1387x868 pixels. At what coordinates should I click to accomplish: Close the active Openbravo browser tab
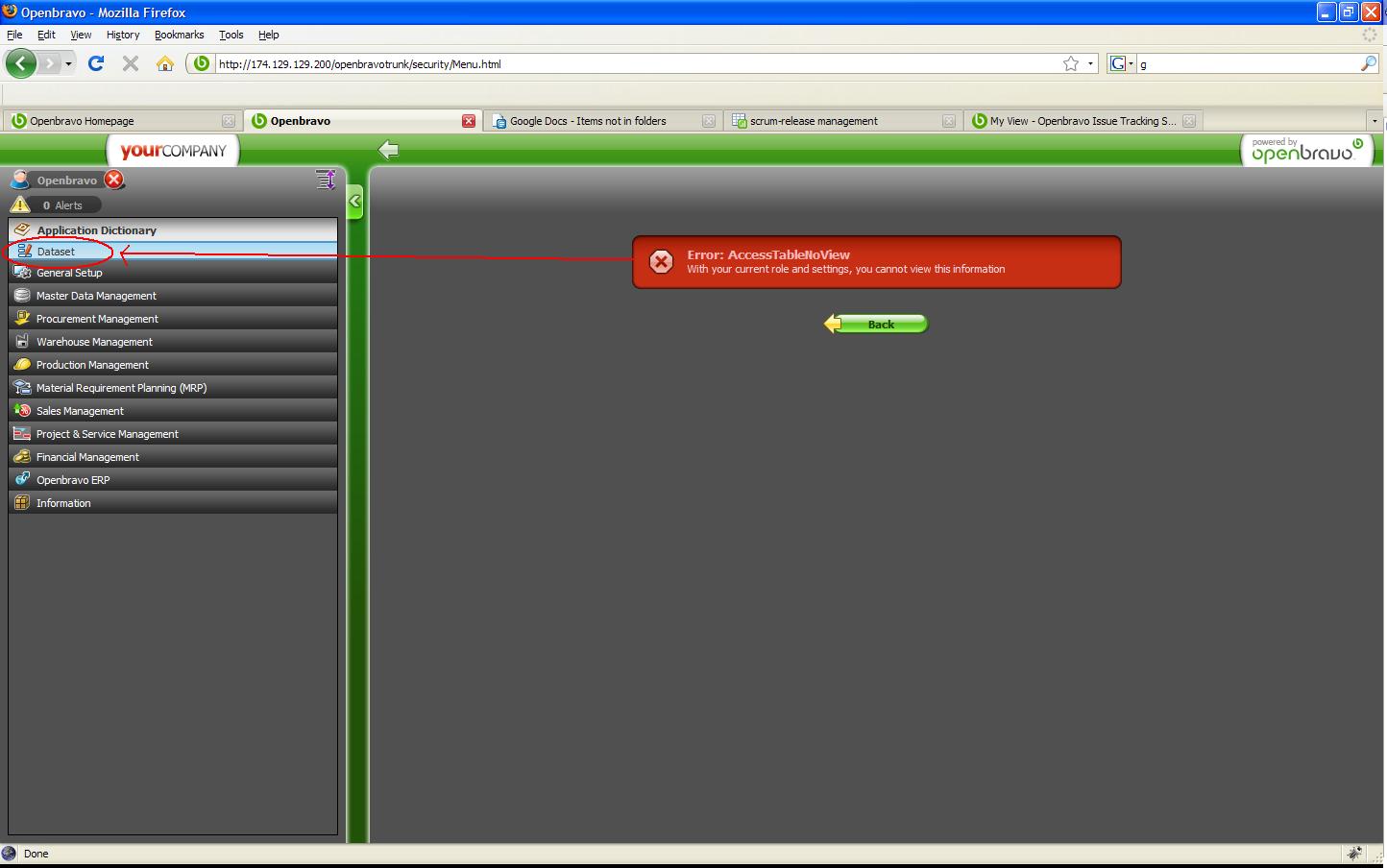pos(469,121)
